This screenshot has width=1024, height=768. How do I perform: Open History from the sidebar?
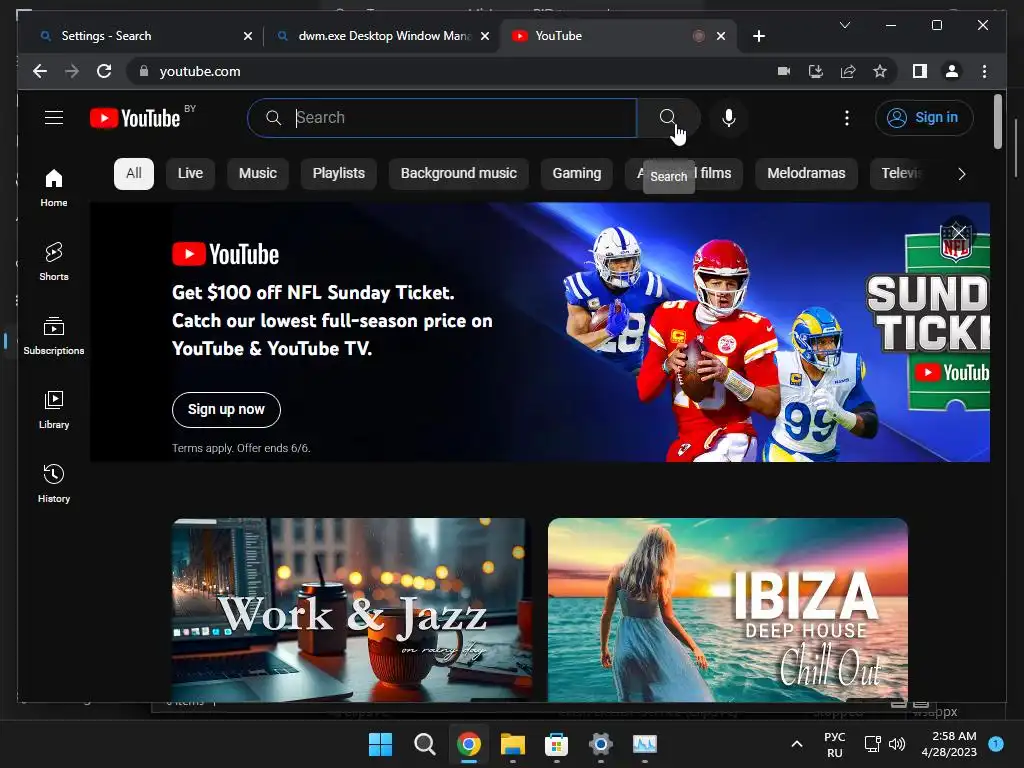point(54,483)
